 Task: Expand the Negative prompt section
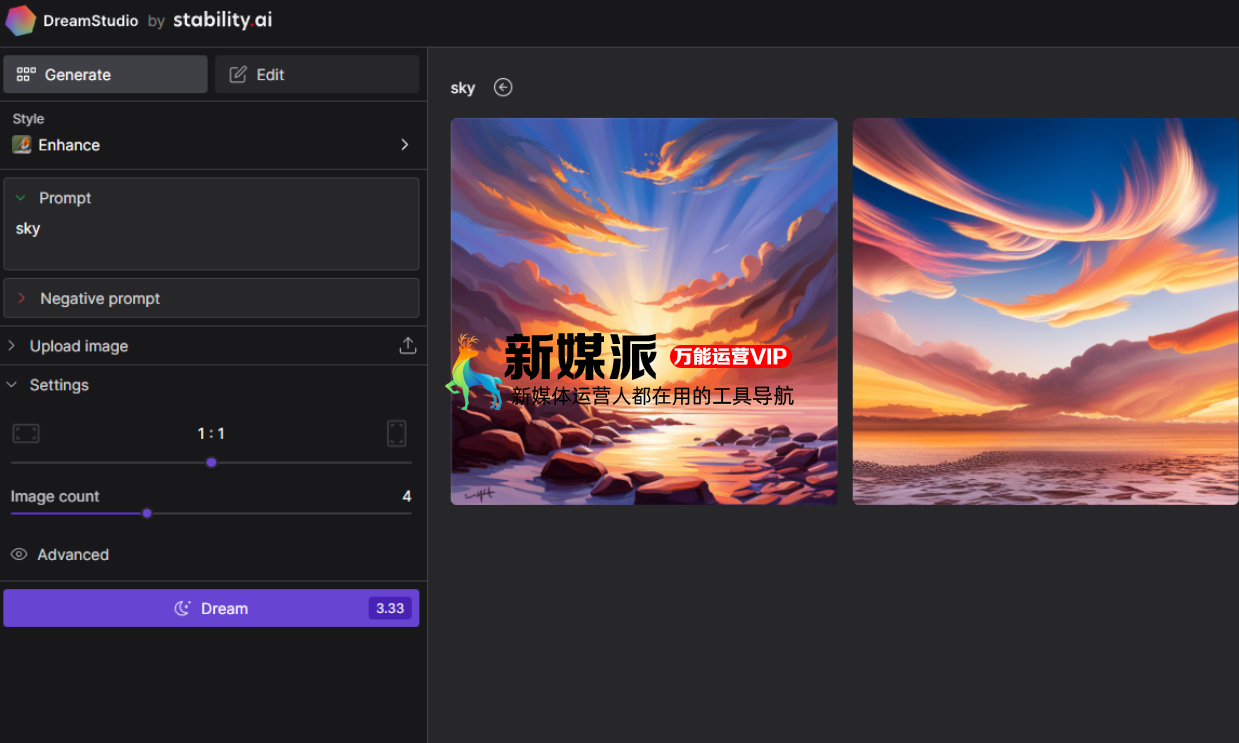tap(211, 298)
